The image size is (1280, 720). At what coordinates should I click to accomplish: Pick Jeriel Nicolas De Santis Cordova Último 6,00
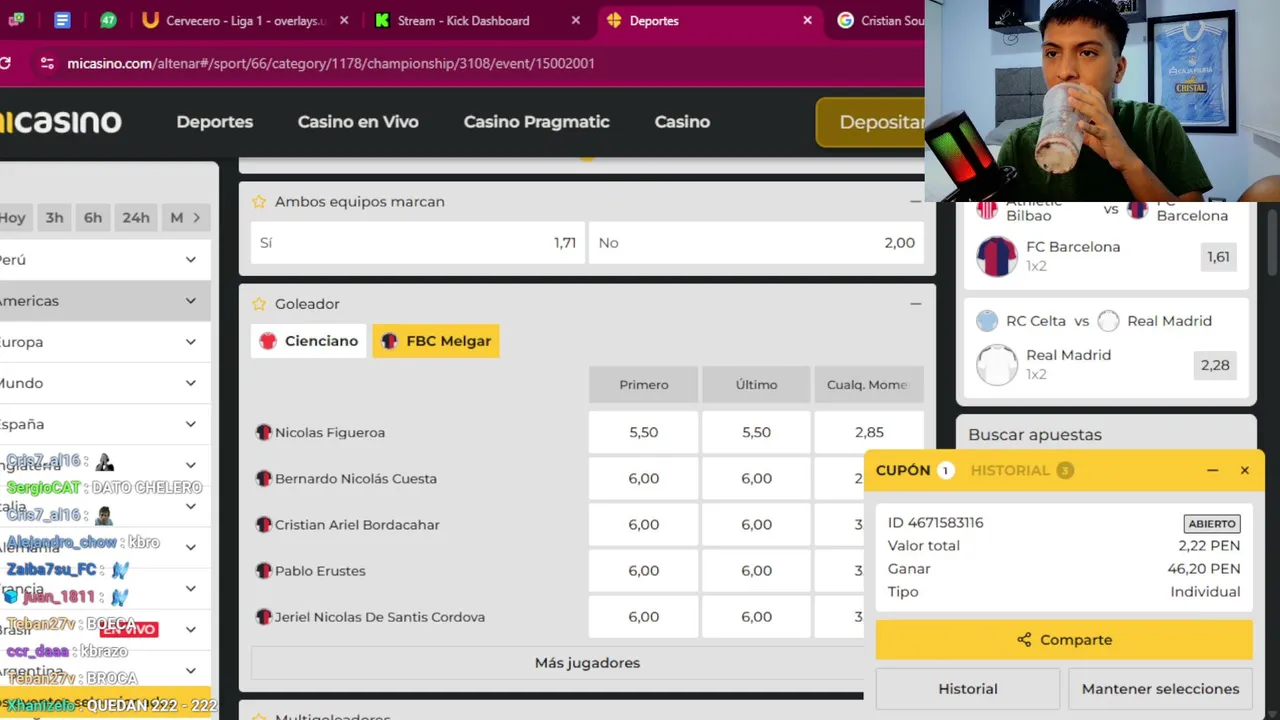(x=756, y=616)
